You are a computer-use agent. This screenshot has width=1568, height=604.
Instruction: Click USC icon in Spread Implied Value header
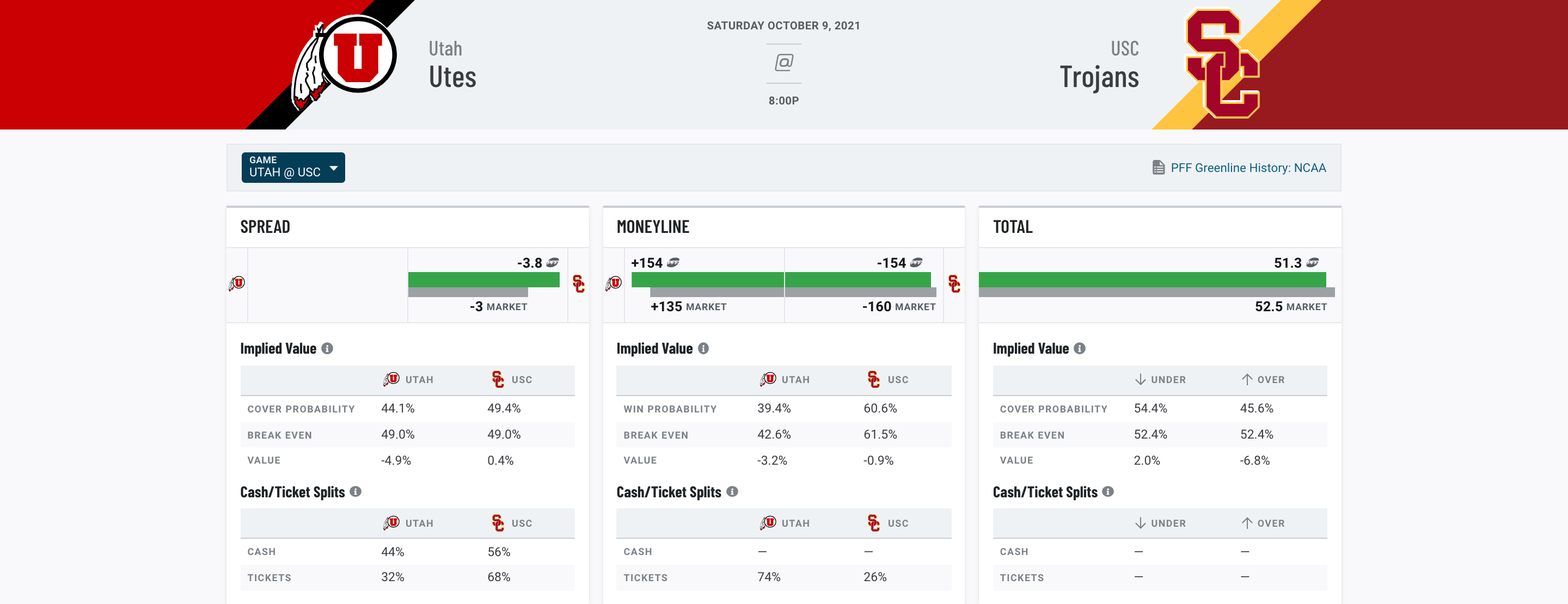tap(498, 380)
